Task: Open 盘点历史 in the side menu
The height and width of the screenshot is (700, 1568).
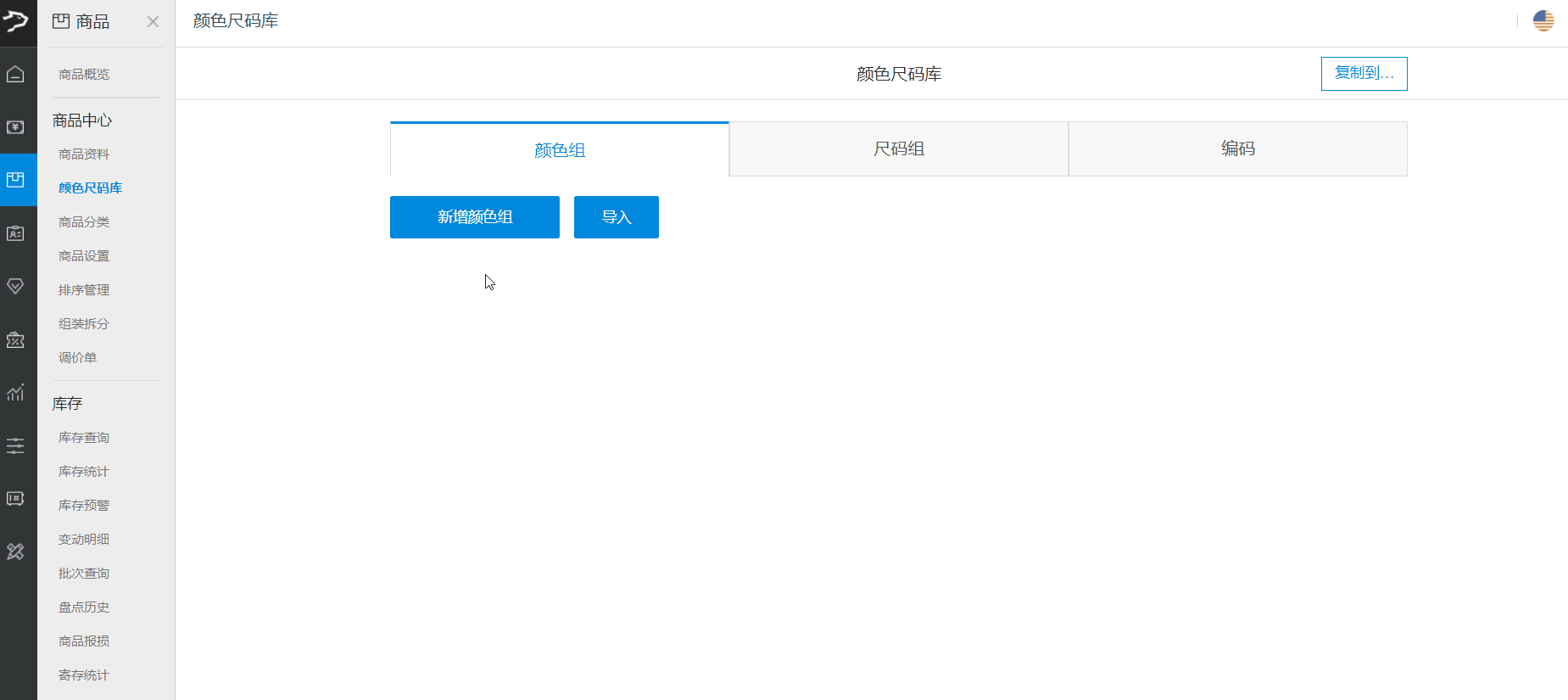Action: pyautogui.click(x=84, y=608)
